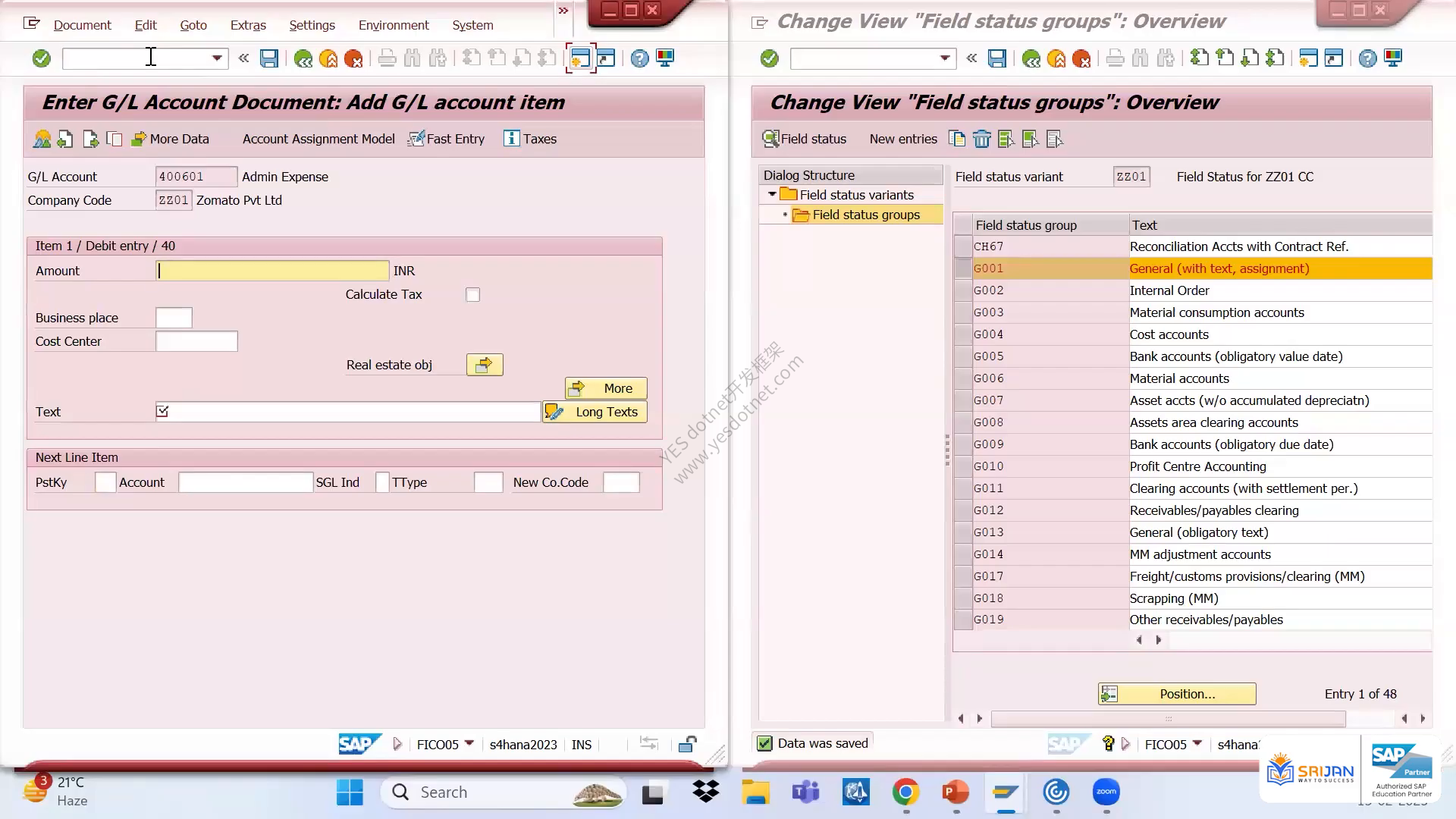Open the Environment menu

394,25
